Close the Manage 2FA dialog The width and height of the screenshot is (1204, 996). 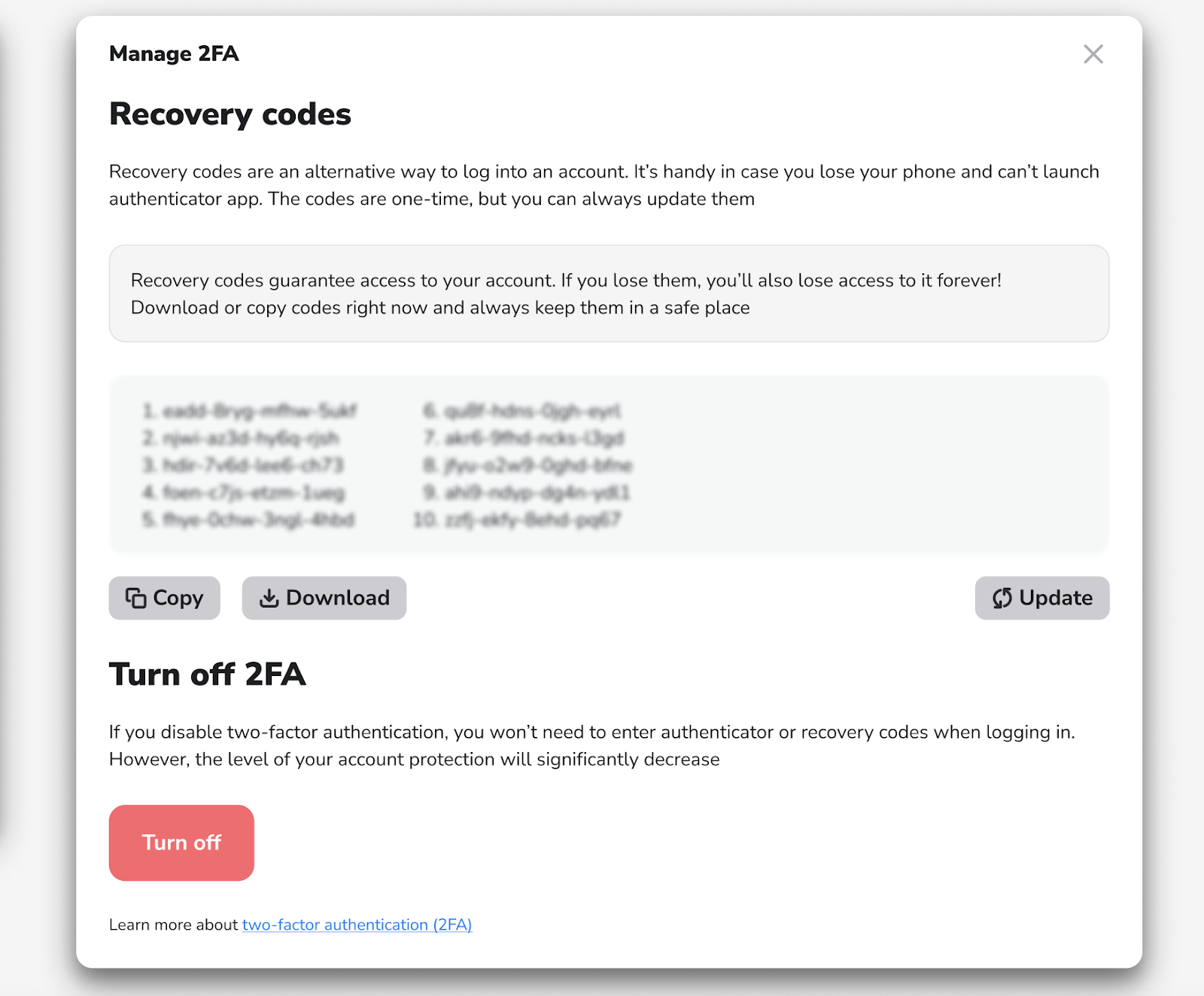point(1093,54)
